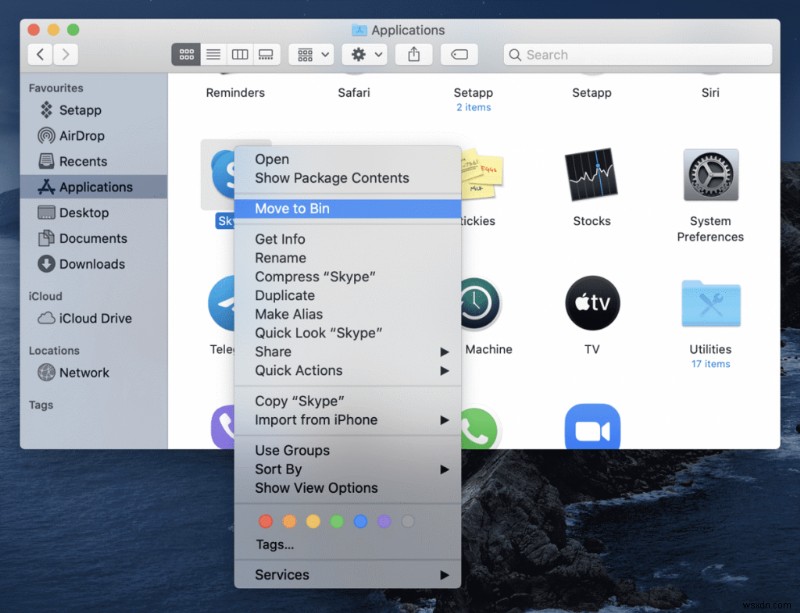Click the Share button in the toolbar
Viewport: 800px width, 613px height.
point(414,54)
